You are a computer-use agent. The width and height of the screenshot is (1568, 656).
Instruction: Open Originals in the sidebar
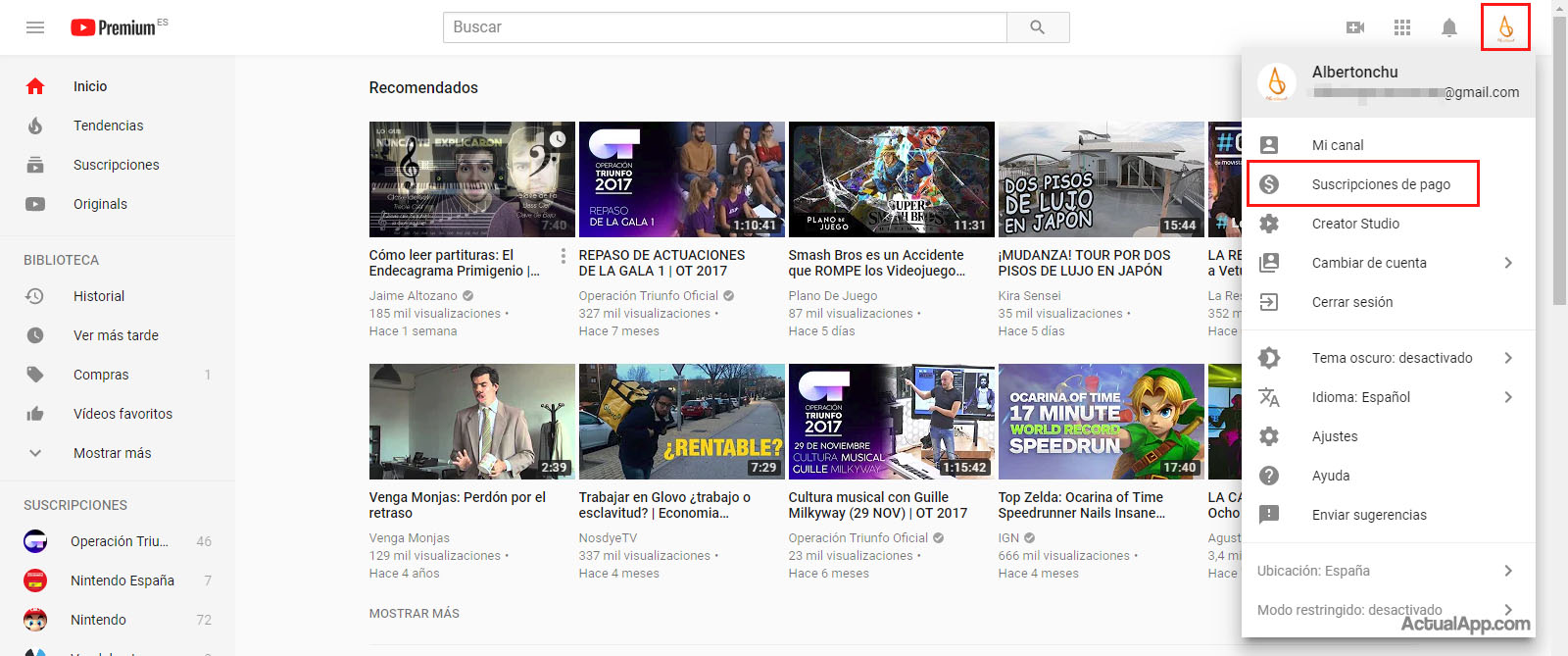coord(118,204)
